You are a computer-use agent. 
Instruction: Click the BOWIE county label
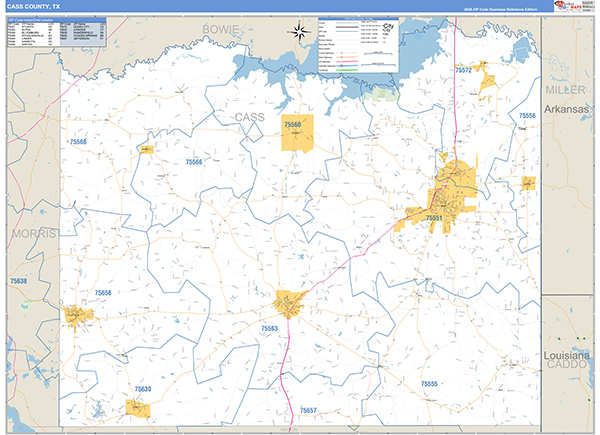[219, 31]
